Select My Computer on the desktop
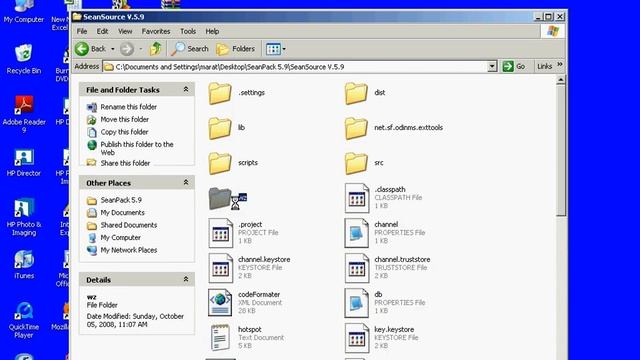640x360 pixels. pyautogui.click(x=24, y=11)
